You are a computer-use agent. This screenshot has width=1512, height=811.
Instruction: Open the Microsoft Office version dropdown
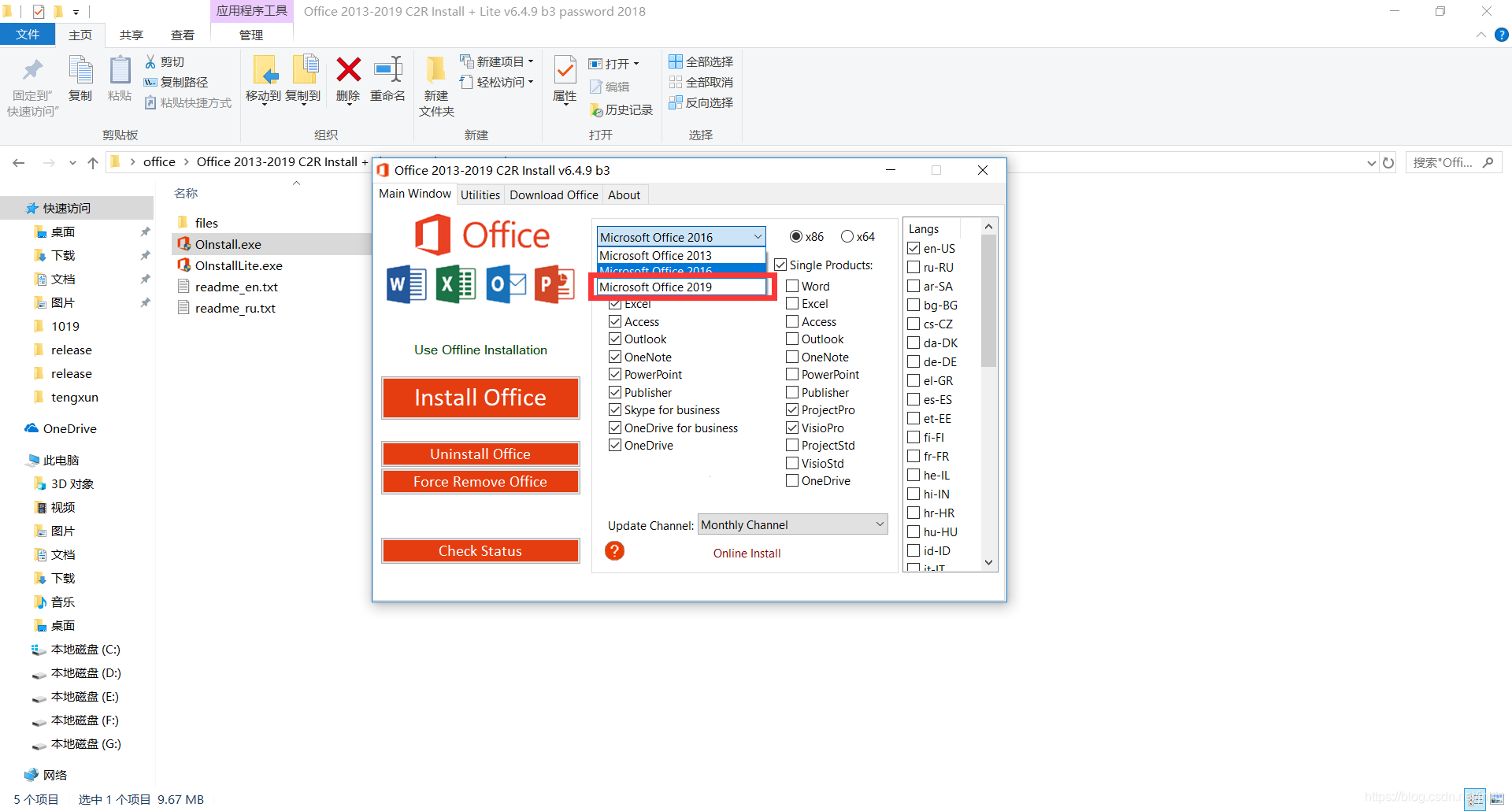click(x=681, y=236)
